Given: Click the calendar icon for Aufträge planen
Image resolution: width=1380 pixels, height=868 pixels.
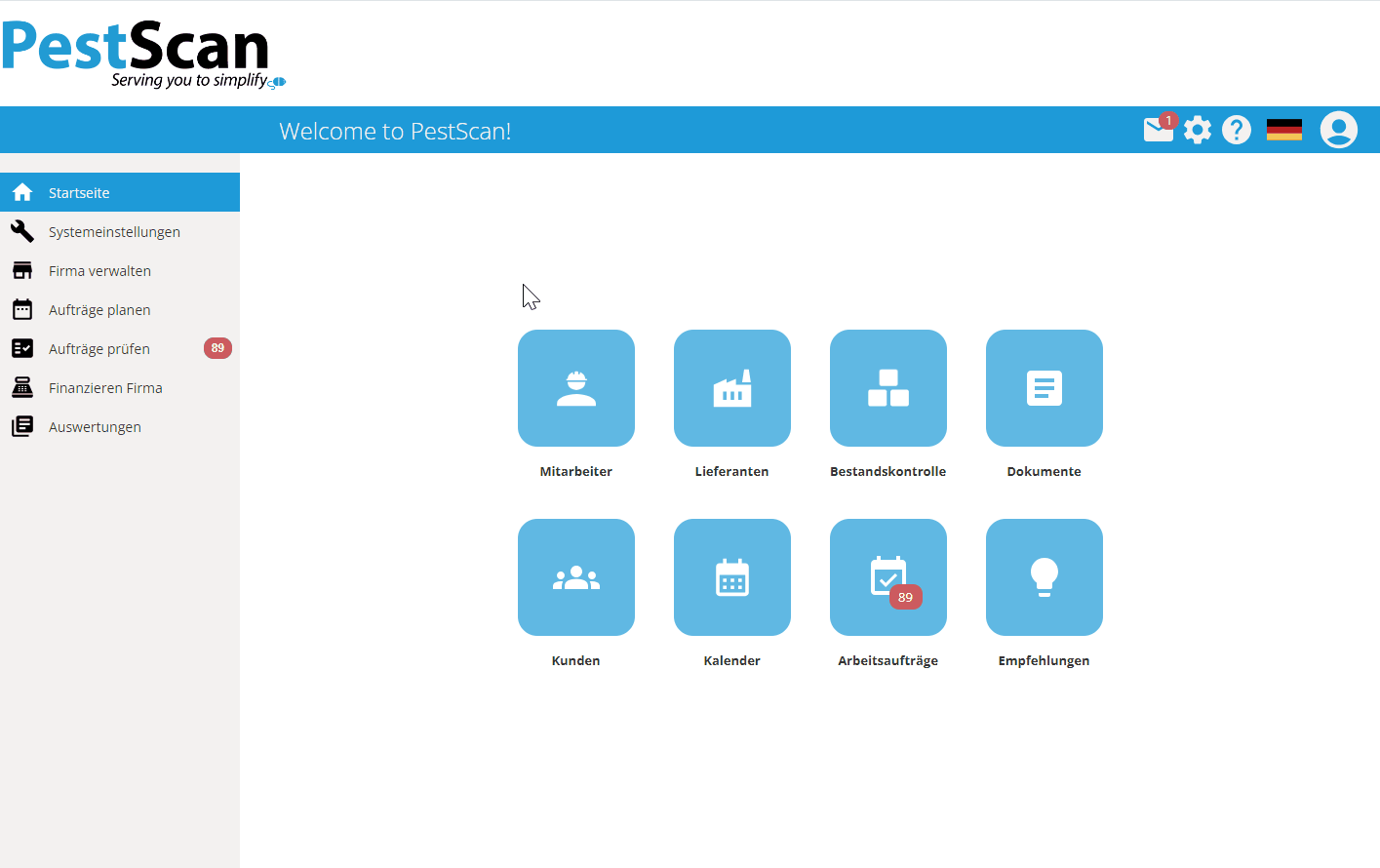Looking at the screenshot, I should pos(22,309).
